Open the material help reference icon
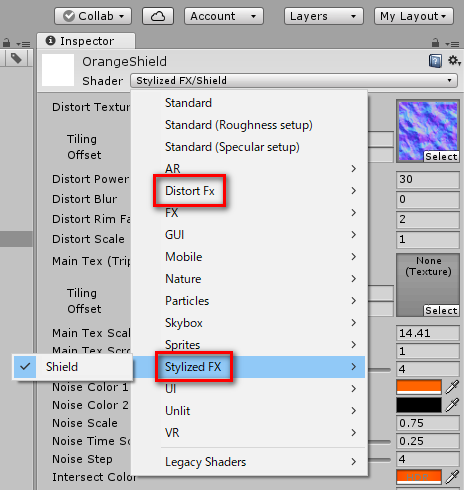 click(435, 61)
